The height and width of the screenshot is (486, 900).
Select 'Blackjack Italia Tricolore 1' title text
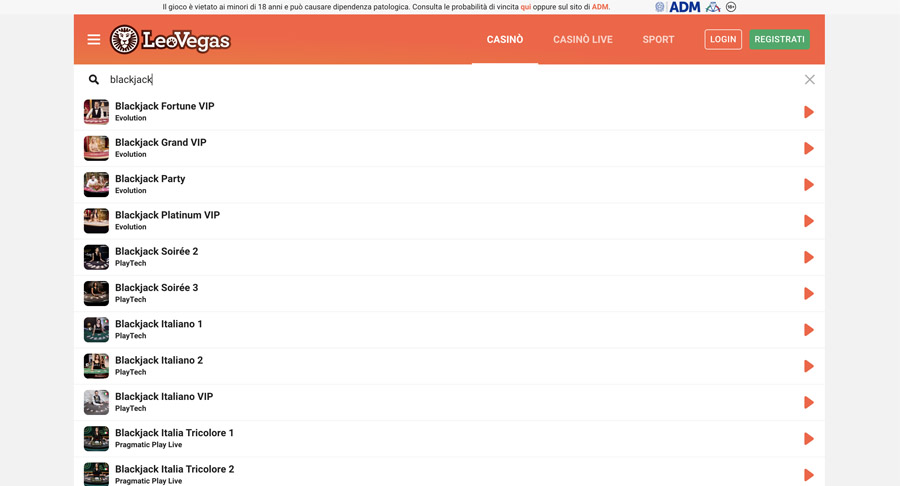pos(174,433)
